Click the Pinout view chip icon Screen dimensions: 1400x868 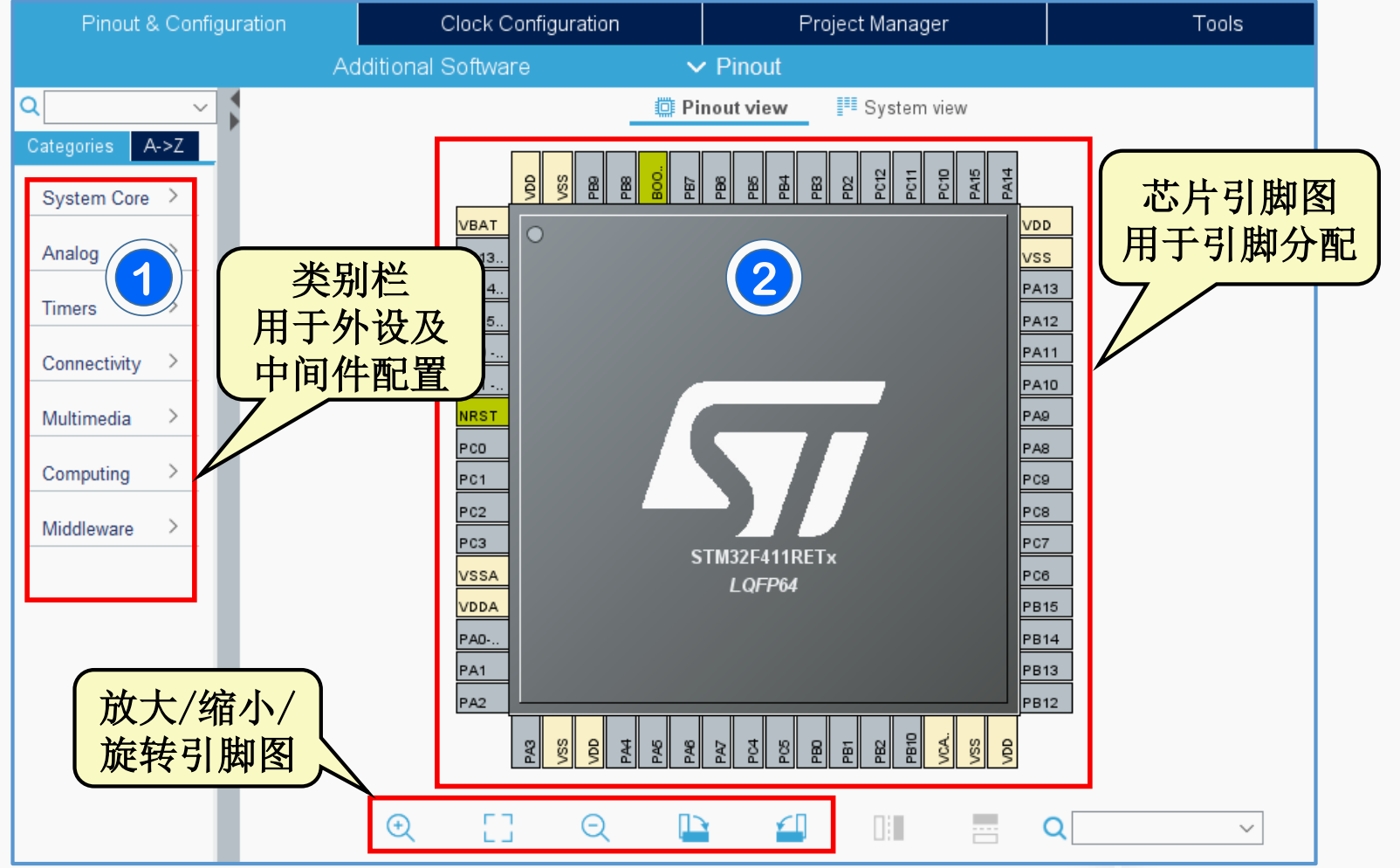click(x=665, y=107)
